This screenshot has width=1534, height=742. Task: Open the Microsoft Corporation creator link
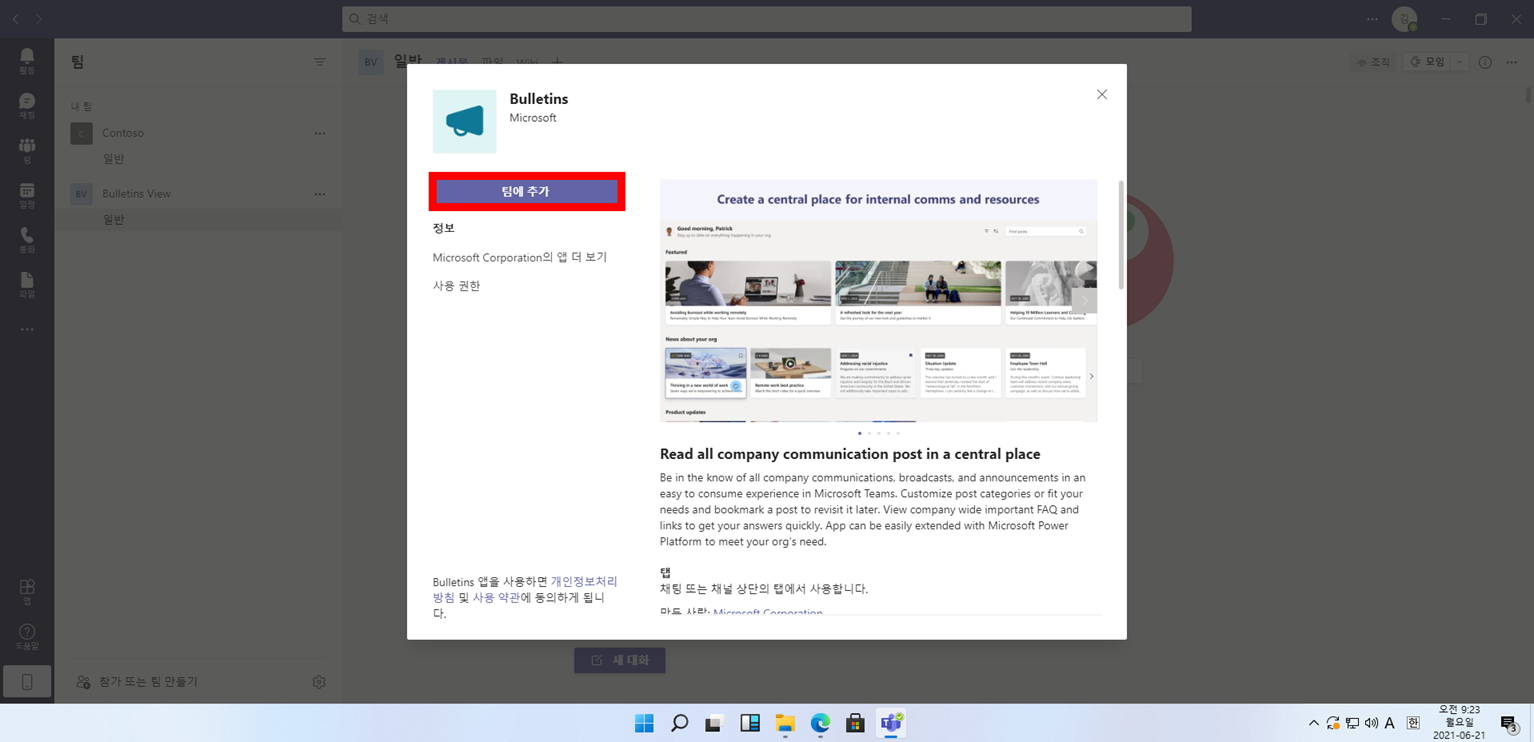[768, 612]
